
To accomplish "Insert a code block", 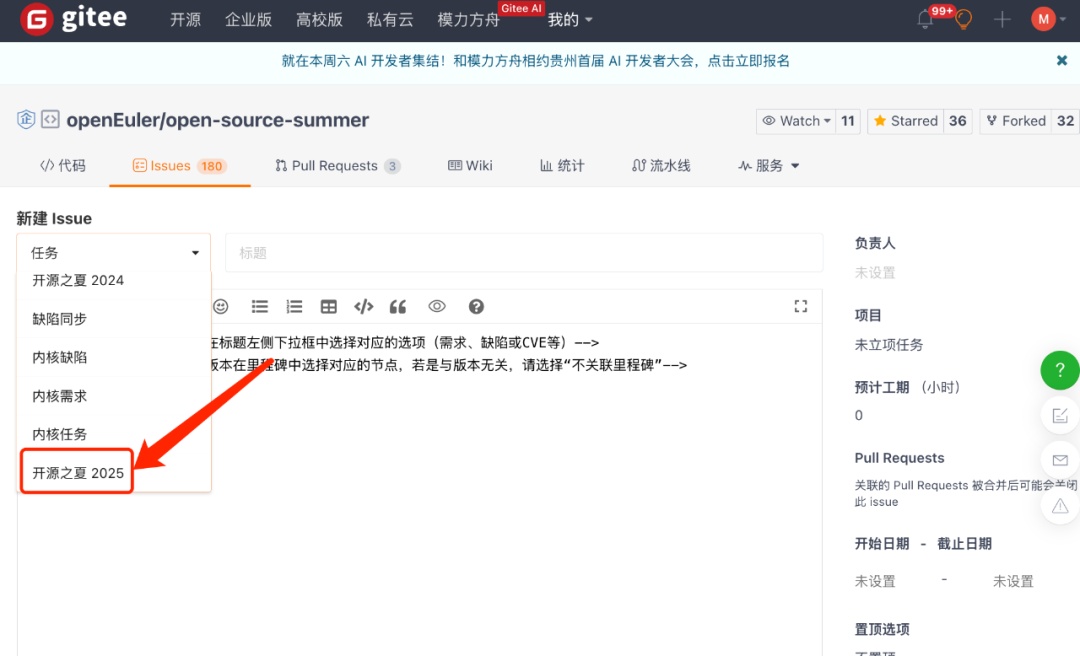I will coord(364,306).
